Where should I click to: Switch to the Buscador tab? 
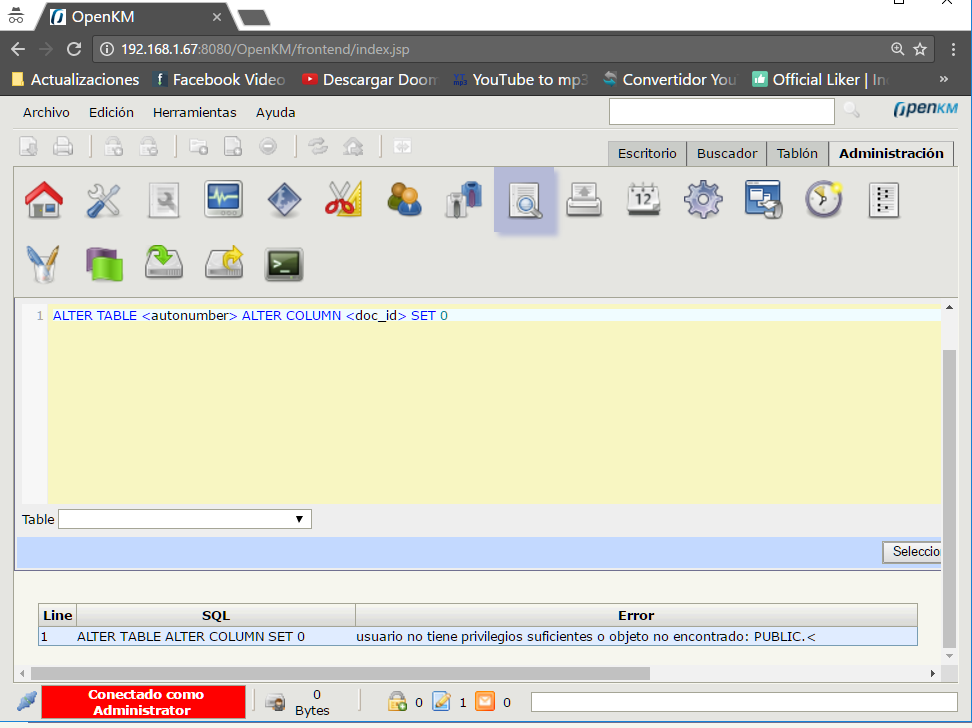tap(727, 153)
